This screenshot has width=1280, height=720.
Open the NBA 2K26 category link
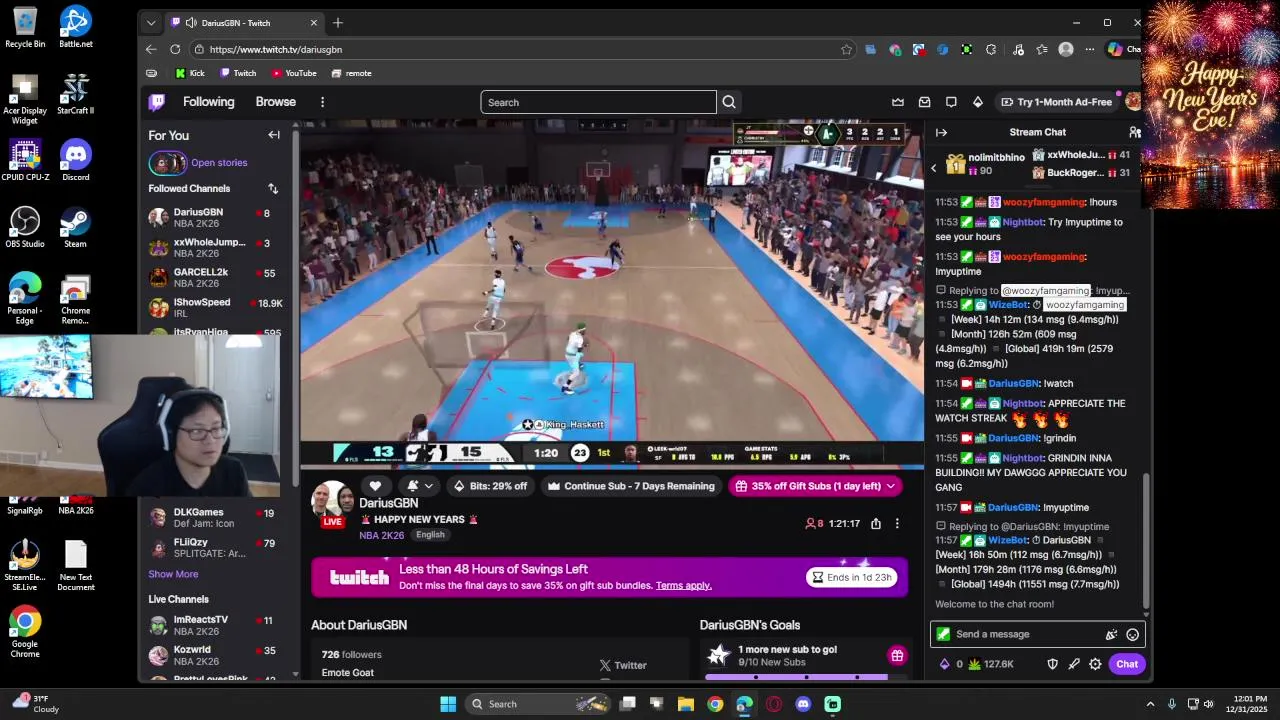point(381,535)
